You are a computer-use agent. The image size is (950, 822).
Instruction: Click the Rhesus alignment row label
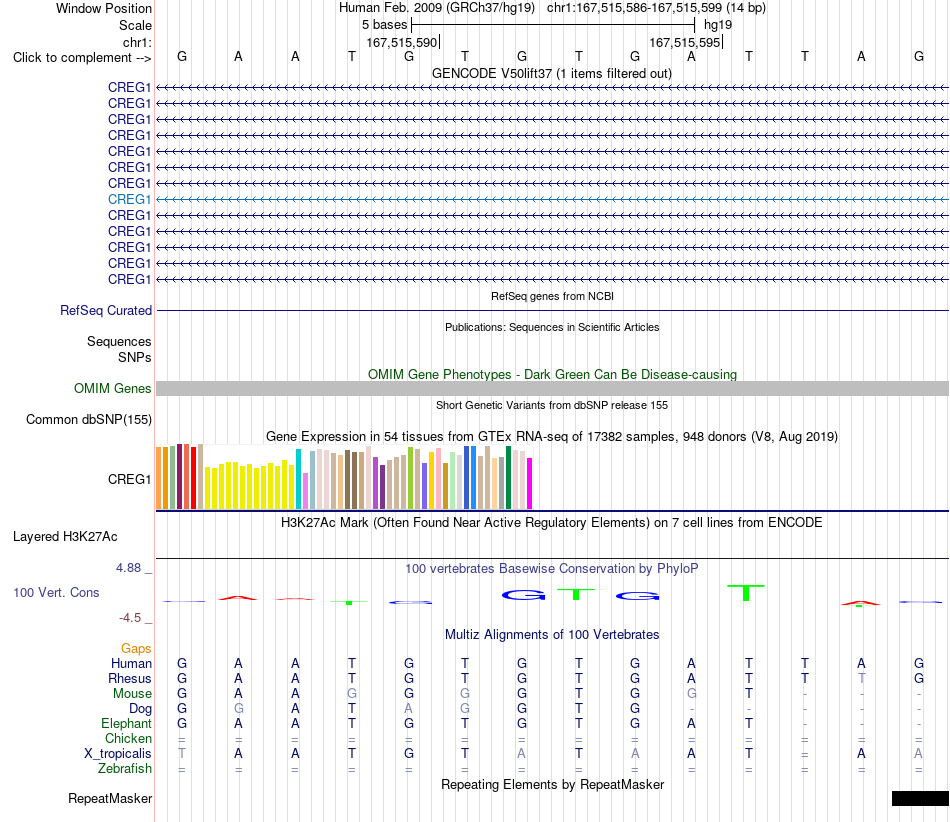tap(130, 678)
